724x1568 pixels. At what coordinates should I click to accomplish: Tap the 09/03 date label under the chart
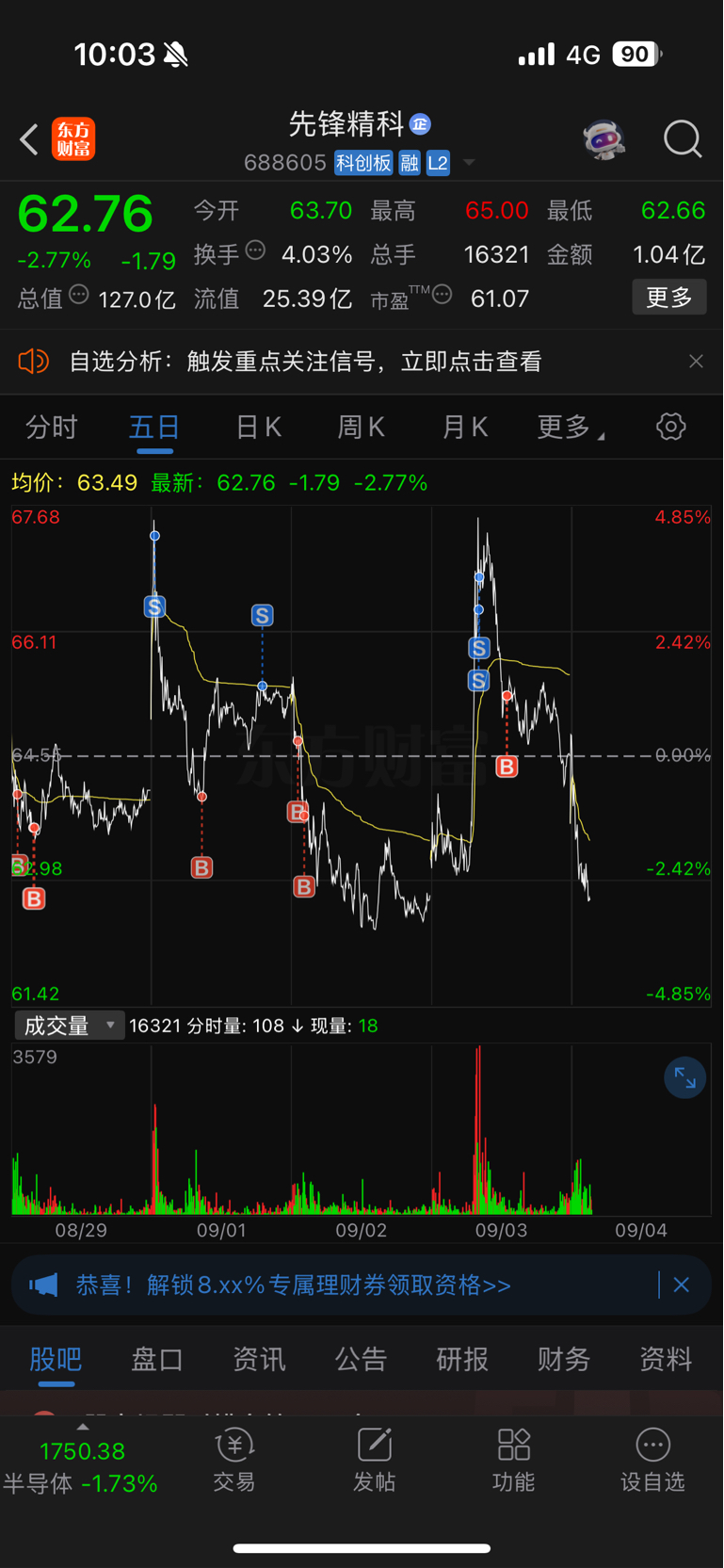pos(501,1230)
